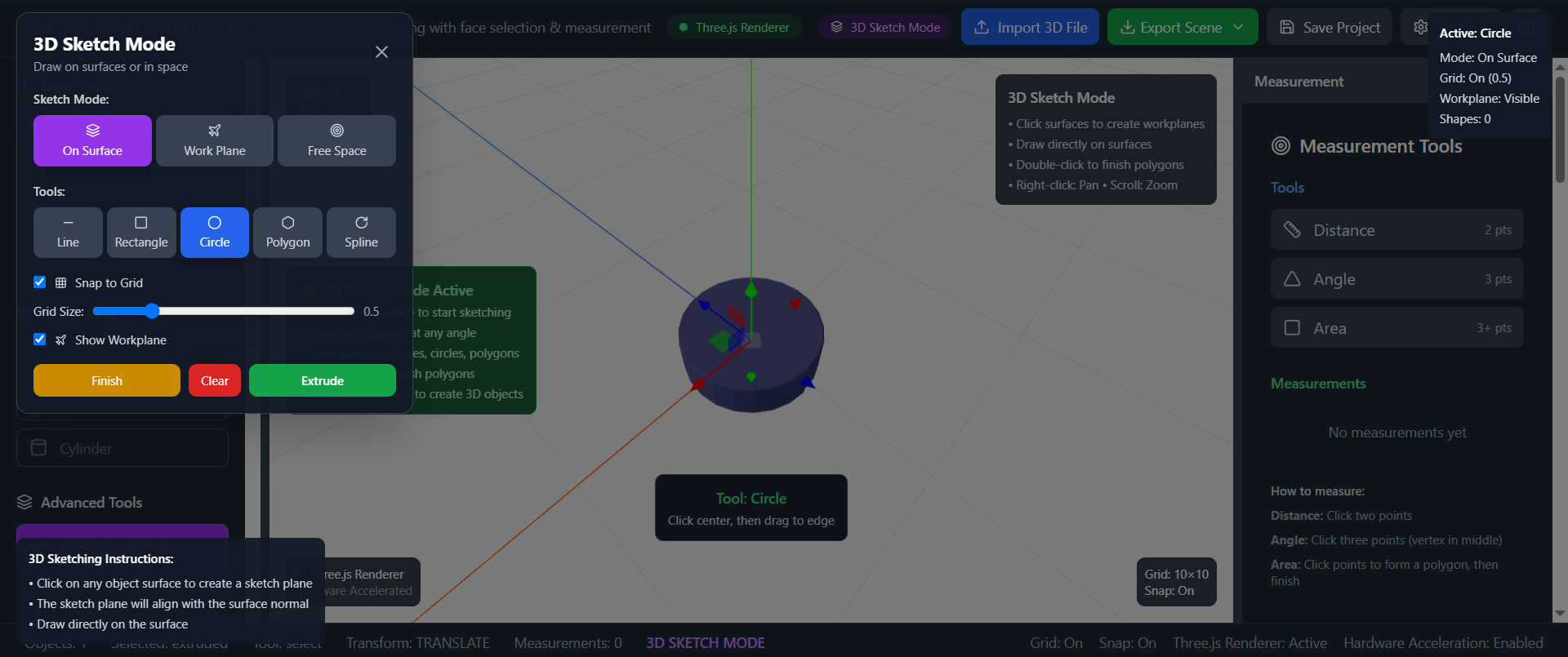Click the green Y-axis translate arrow
This screenshot has height=657, width=1568.
tap(751, 290)
